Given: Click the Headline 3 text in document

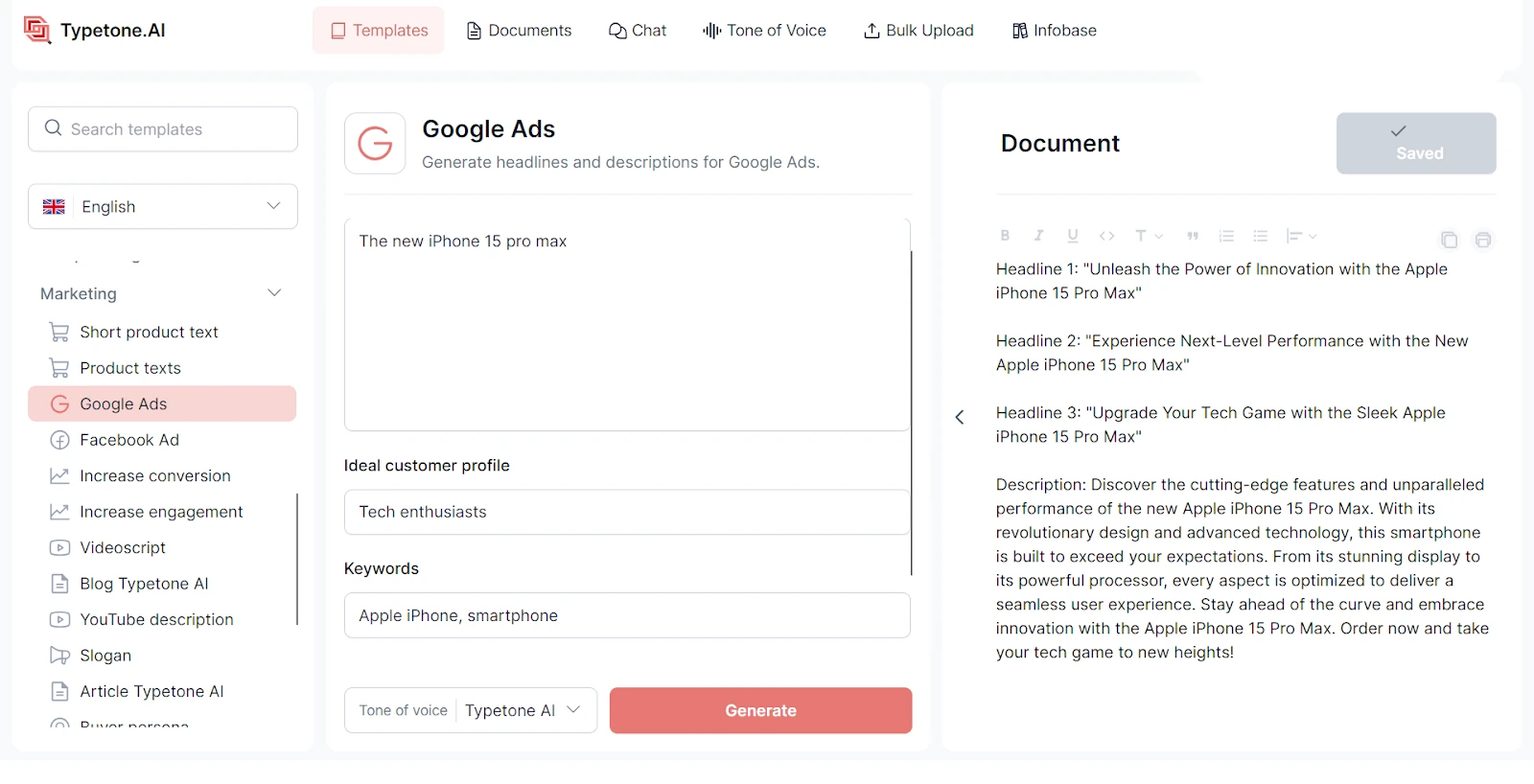Looking at the screenshot, I should pyautogui.click(x=1220, y=425).
